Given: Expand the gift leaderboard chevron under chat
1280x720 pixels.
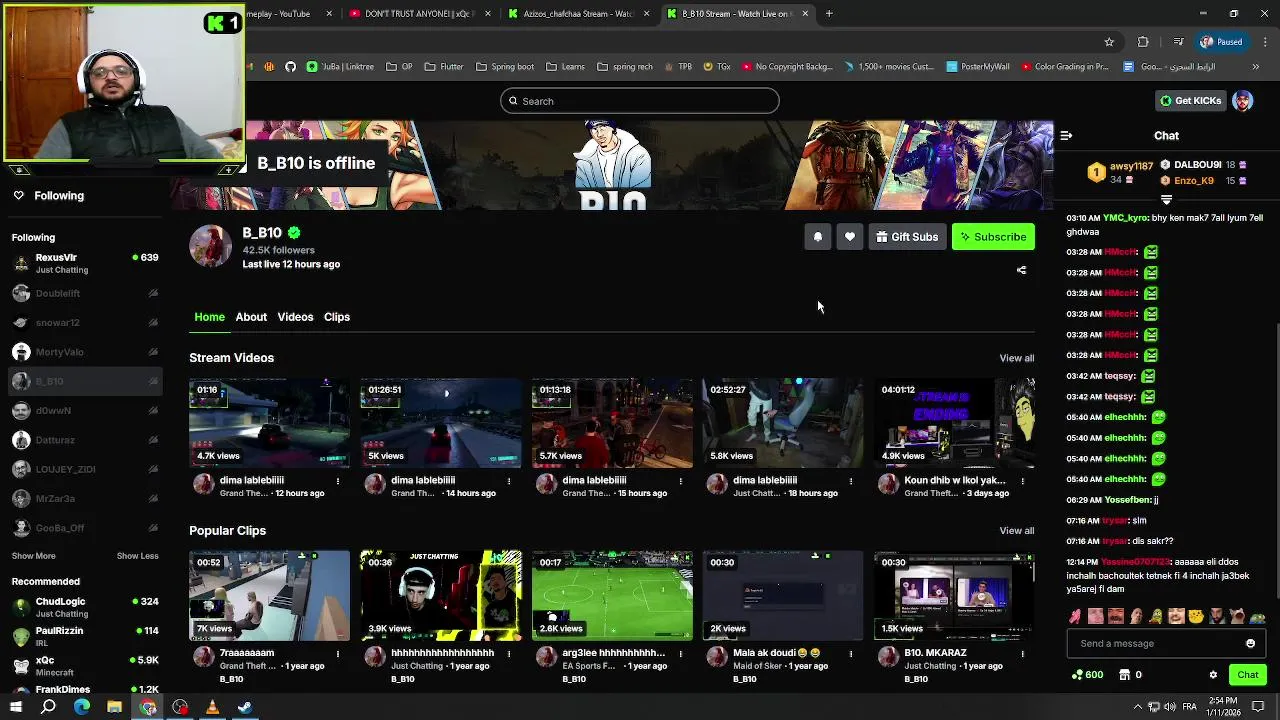Looking at the screenshot, I should pyautogui.click(x=1166, y=200).
